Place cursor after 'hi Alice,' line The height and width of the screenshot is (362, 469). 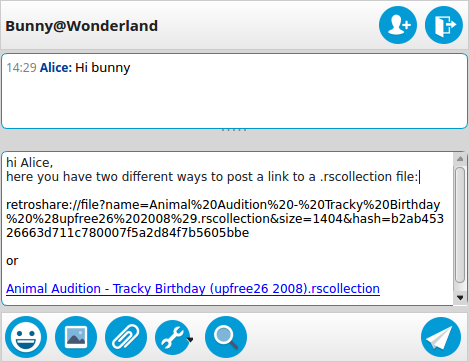[53, 163]
